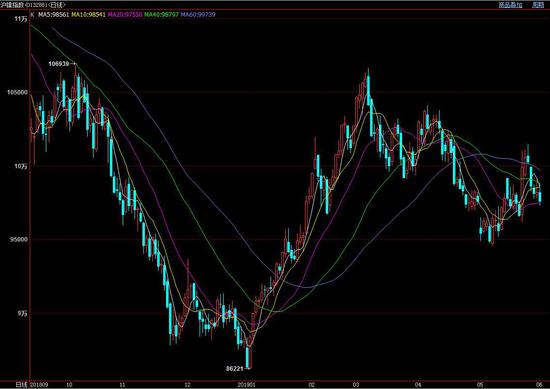This screenshot has width=550, height=389.
Task: Select the blue MA60:99739 indicator label
Action: pyautogui.click(x=198, y=15)
